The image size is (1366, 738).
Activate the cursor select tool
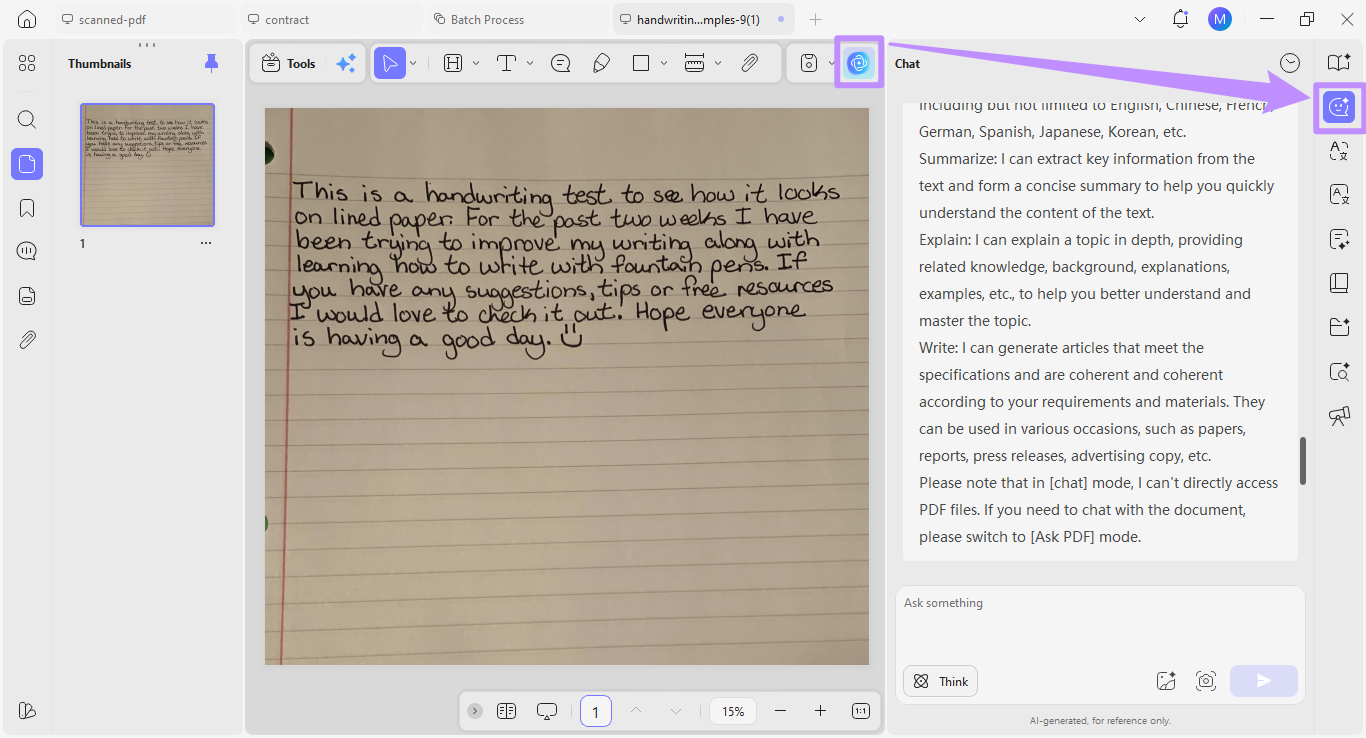coord(389,63)
